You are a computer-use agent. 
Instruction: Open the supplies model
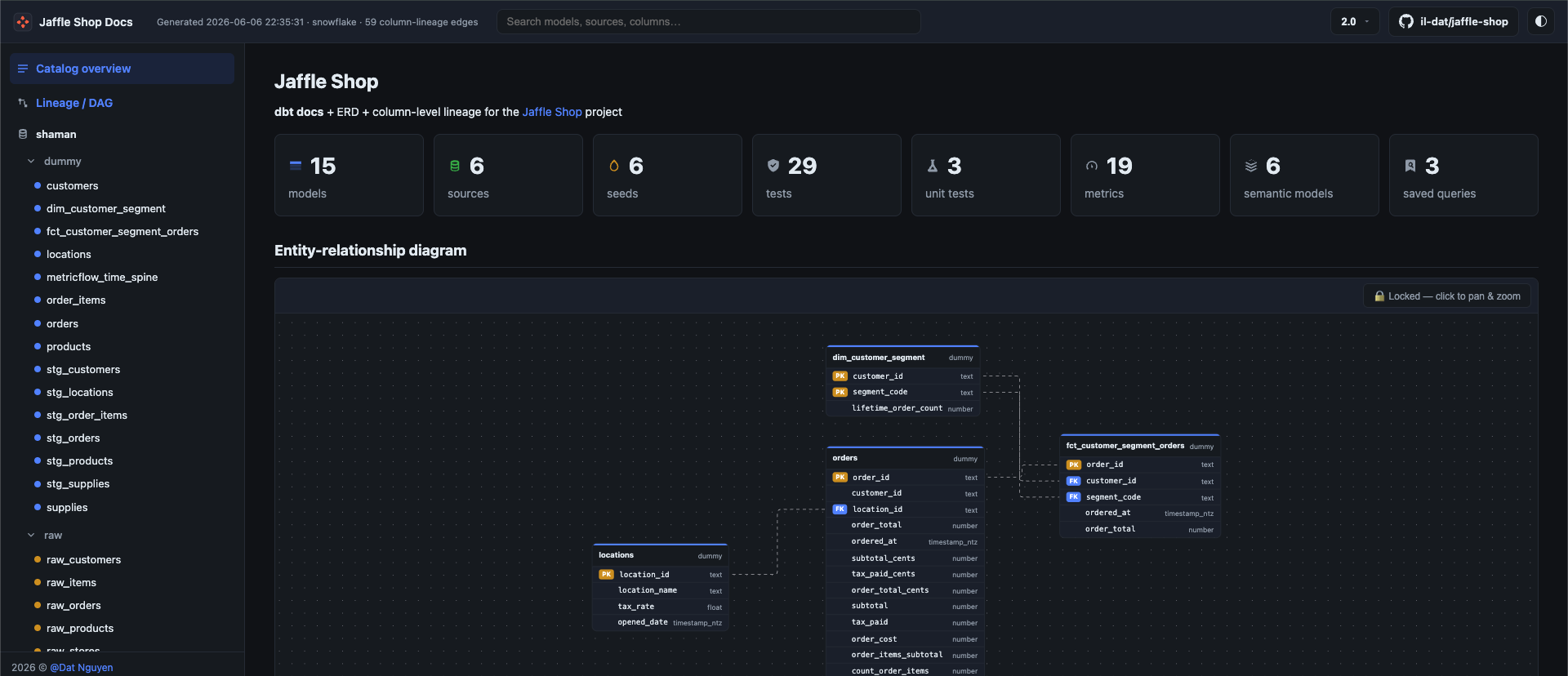pyautogui.click(x=67, y=508)
